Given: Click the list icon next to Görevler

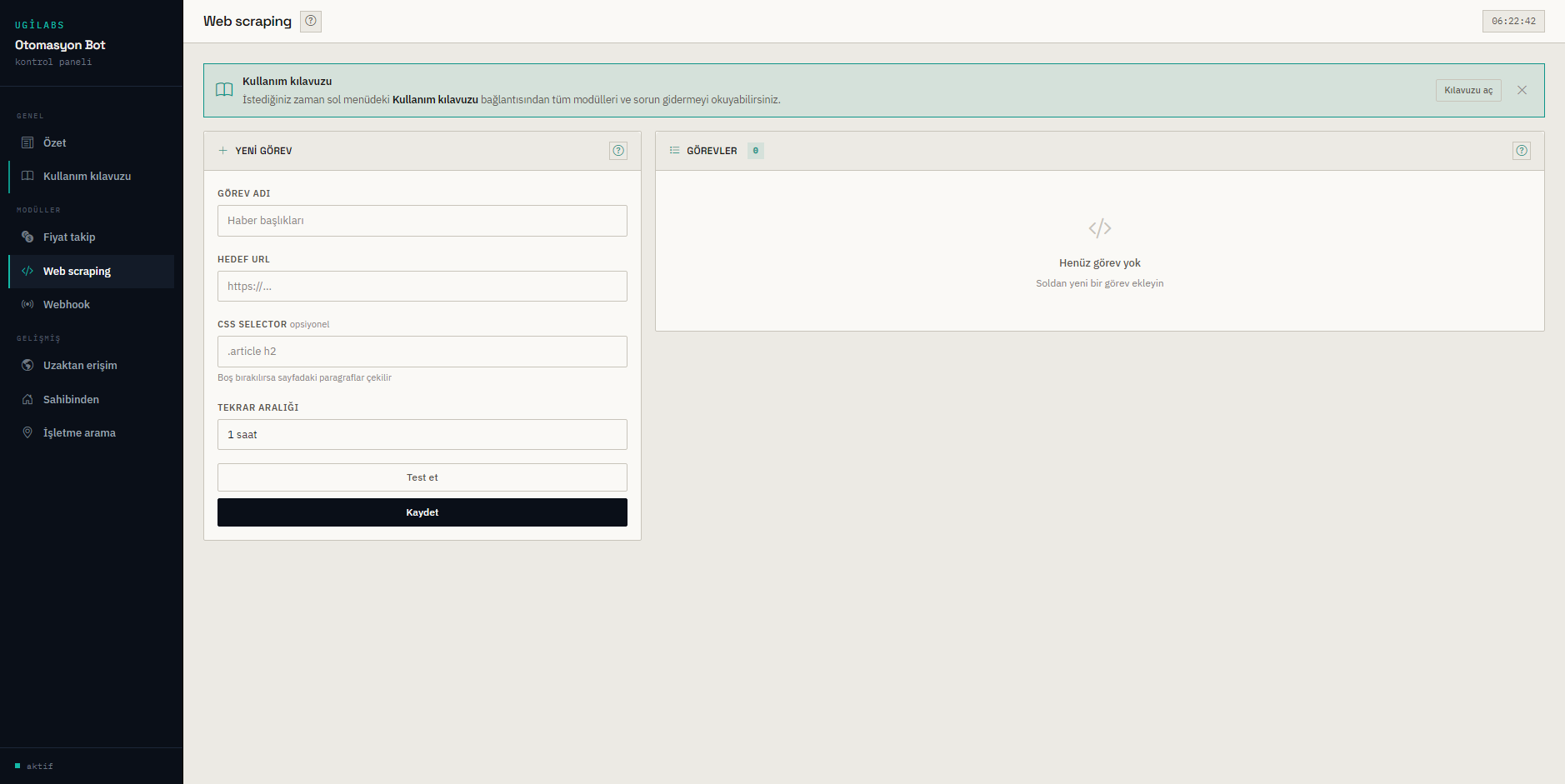Looking at the screenshot, I should pos(674,151).
